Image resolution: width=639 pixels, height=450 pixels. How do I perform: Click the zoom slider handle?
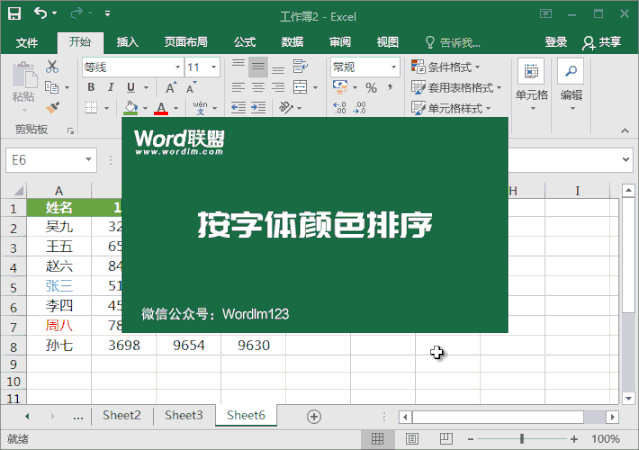[522, 439]
